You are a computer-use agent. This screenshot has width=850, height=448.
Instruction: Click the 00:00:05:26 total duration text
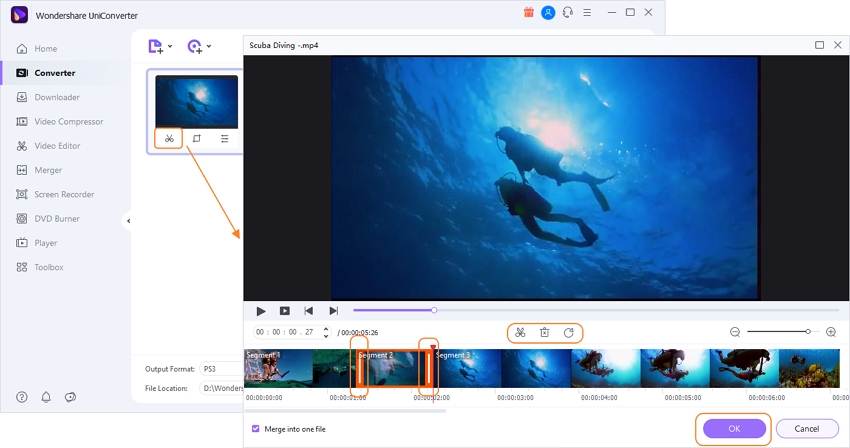tap(359, 332)
